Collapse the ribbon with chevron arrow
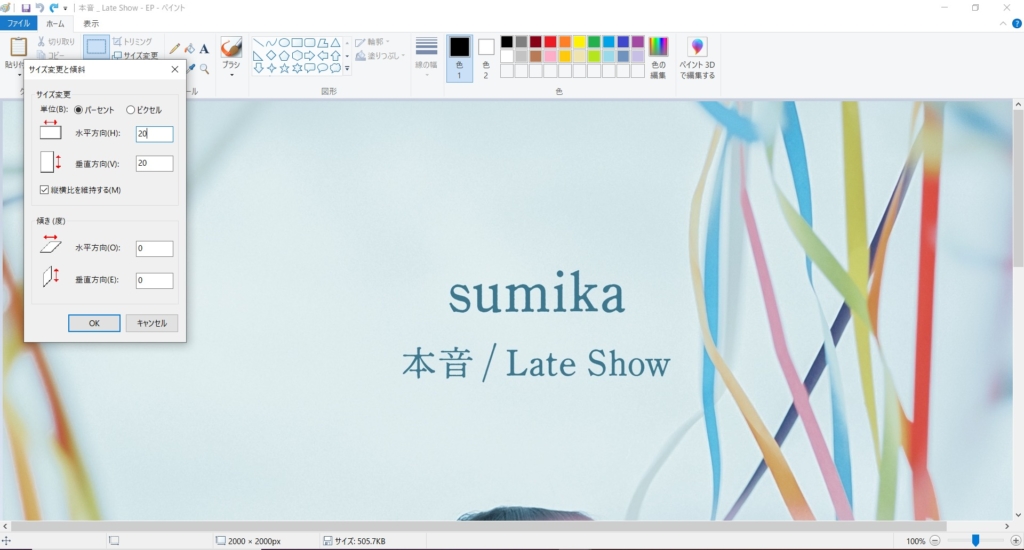 (x=1003, y=24)
